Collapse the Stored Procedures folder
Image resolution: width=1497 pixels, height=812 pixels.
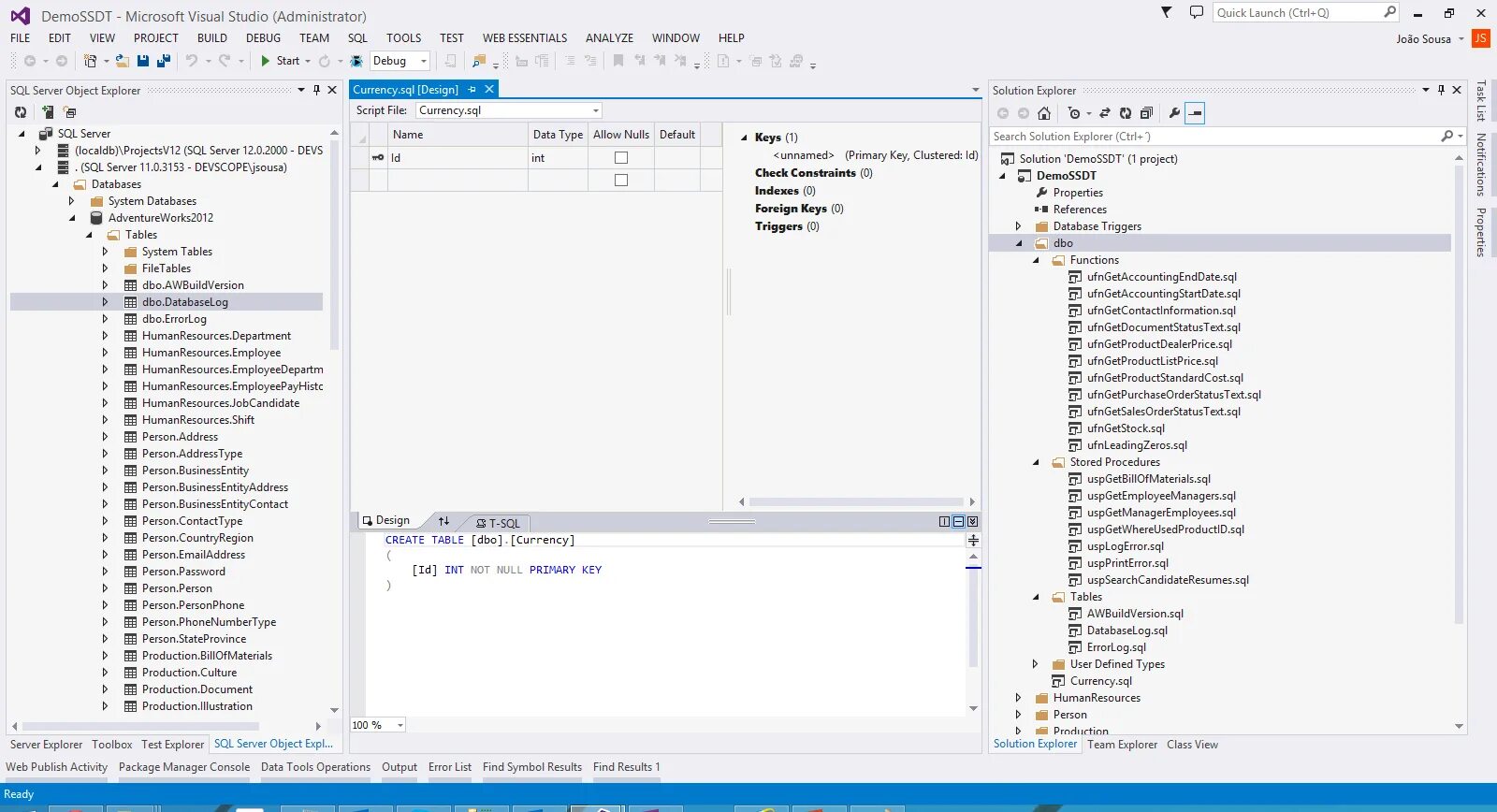click(1036, 462)
